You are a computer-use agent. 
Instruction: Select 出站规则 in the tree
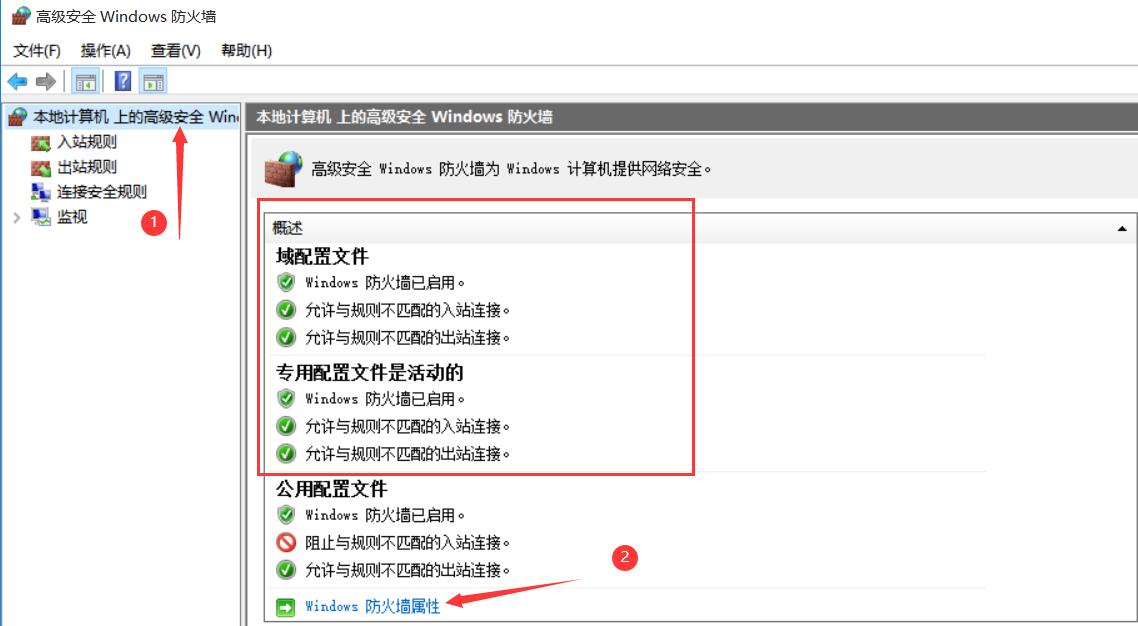(x=87, y=167)
